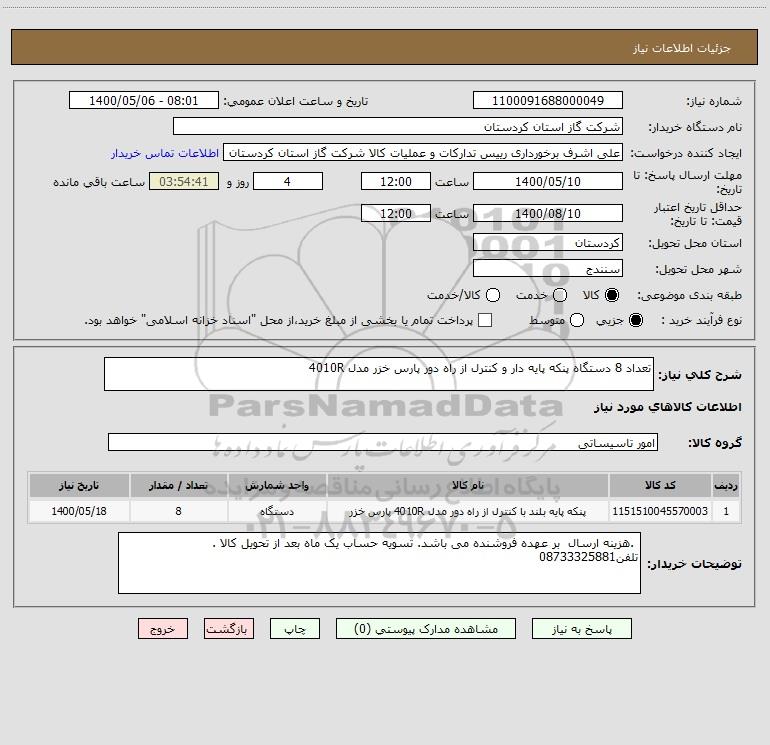
Task: Click the تعداد / مقدار column header
Action: (x=178, y=485)
